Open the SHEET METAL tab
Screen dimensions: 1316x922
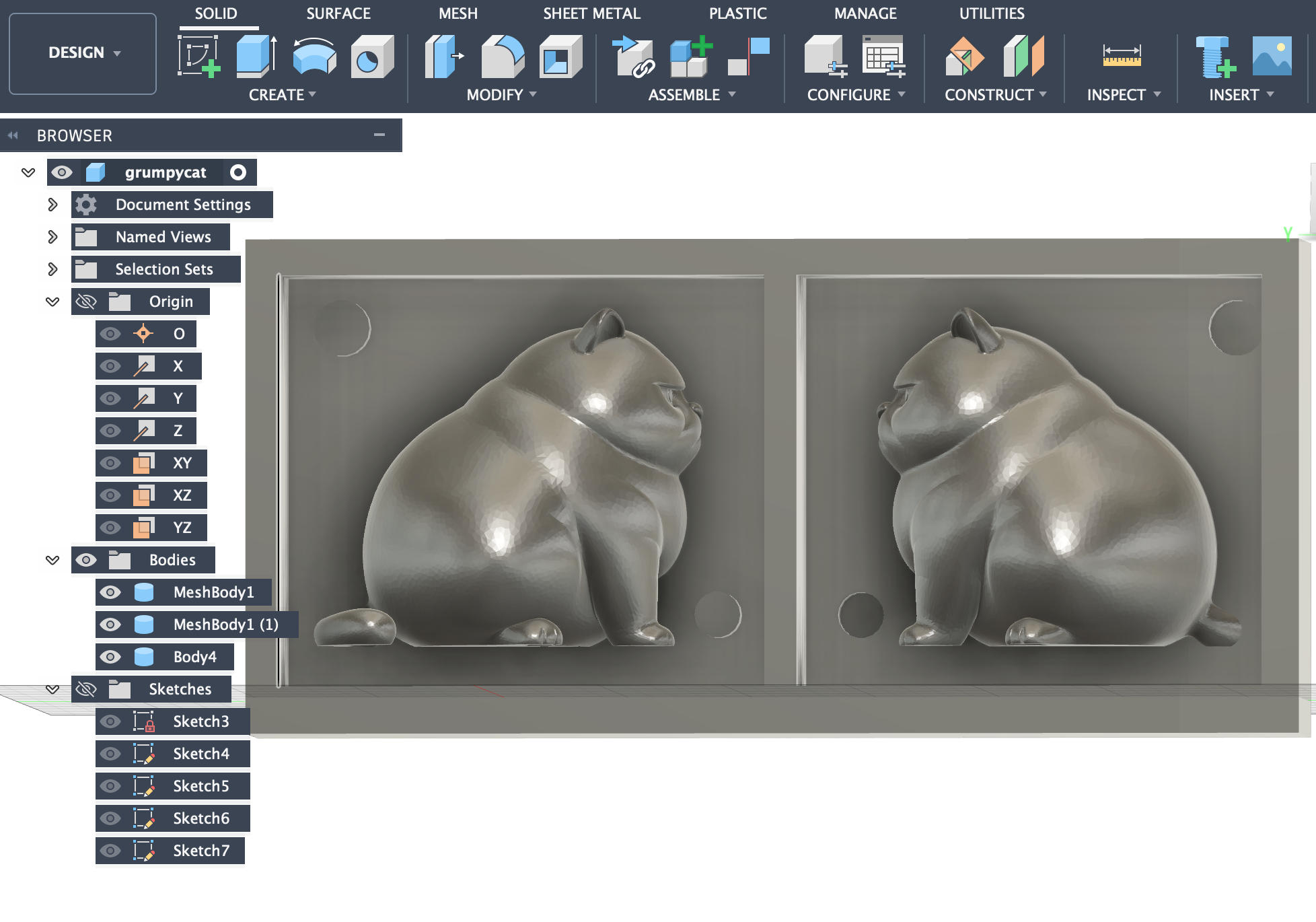click(x=591, y=13)
